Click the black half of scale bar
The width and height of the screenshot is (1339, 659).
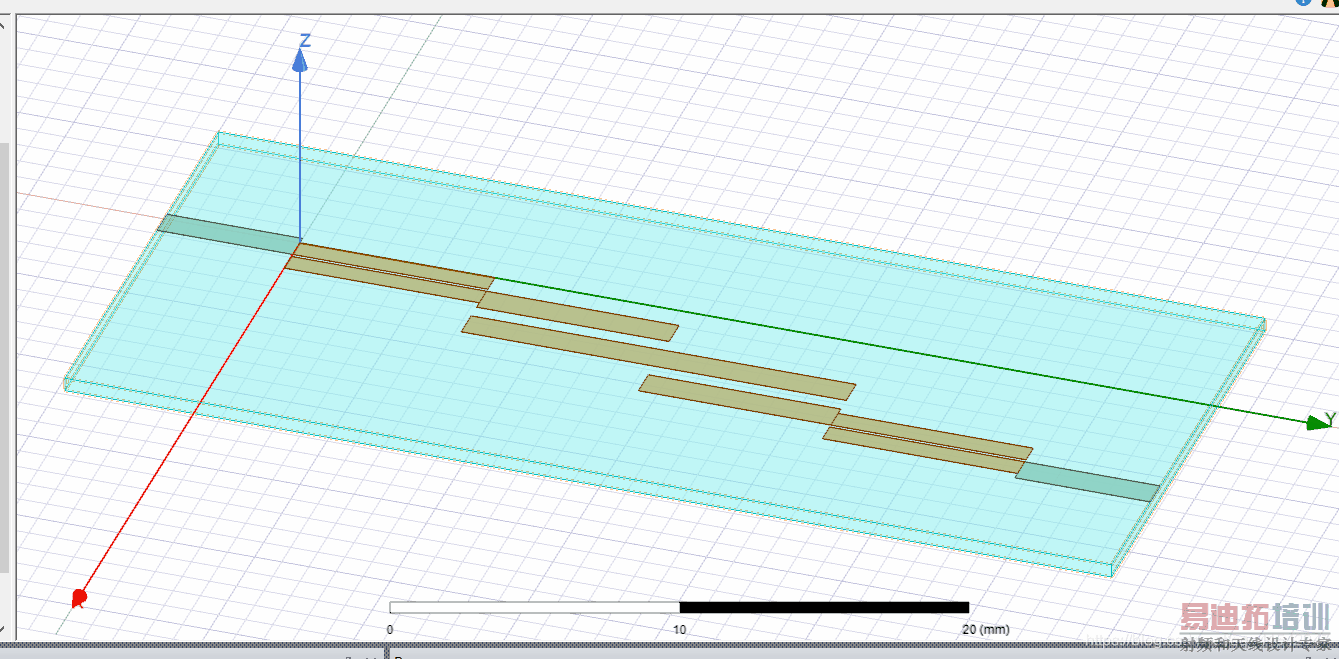[824, 607]
